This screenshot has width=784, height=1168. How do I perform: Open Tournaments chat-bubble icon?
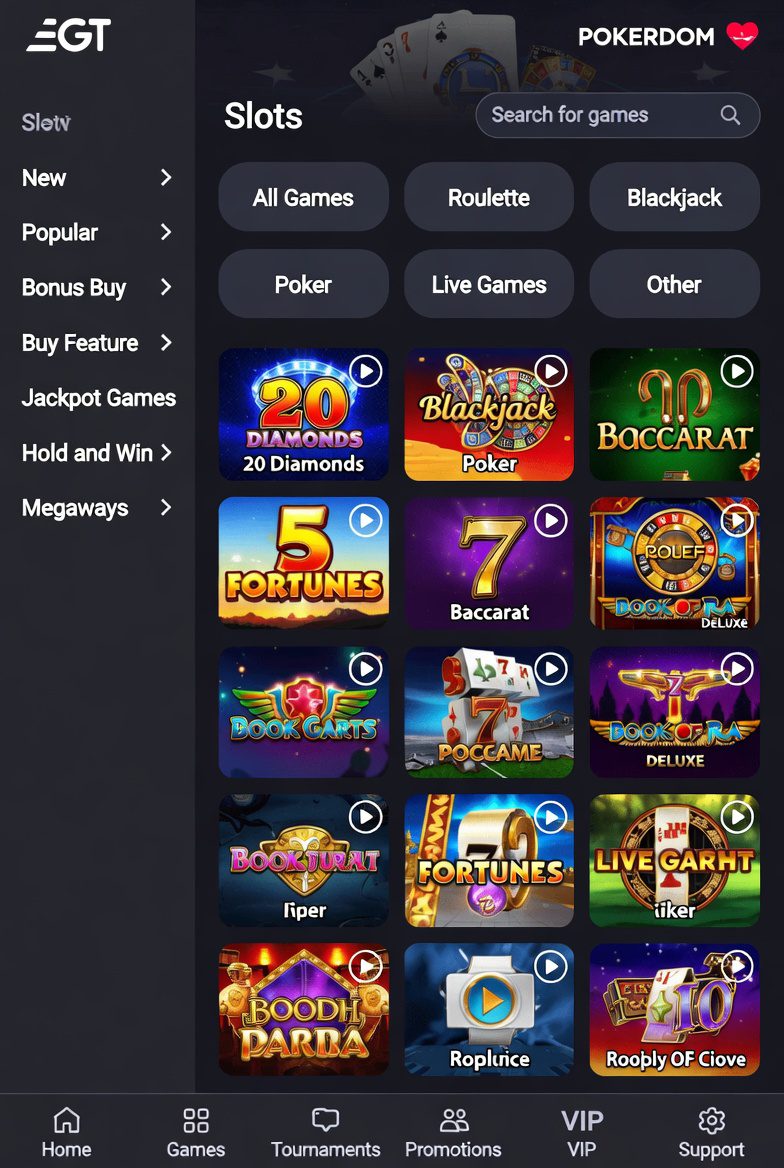[x=326, y=1120]
